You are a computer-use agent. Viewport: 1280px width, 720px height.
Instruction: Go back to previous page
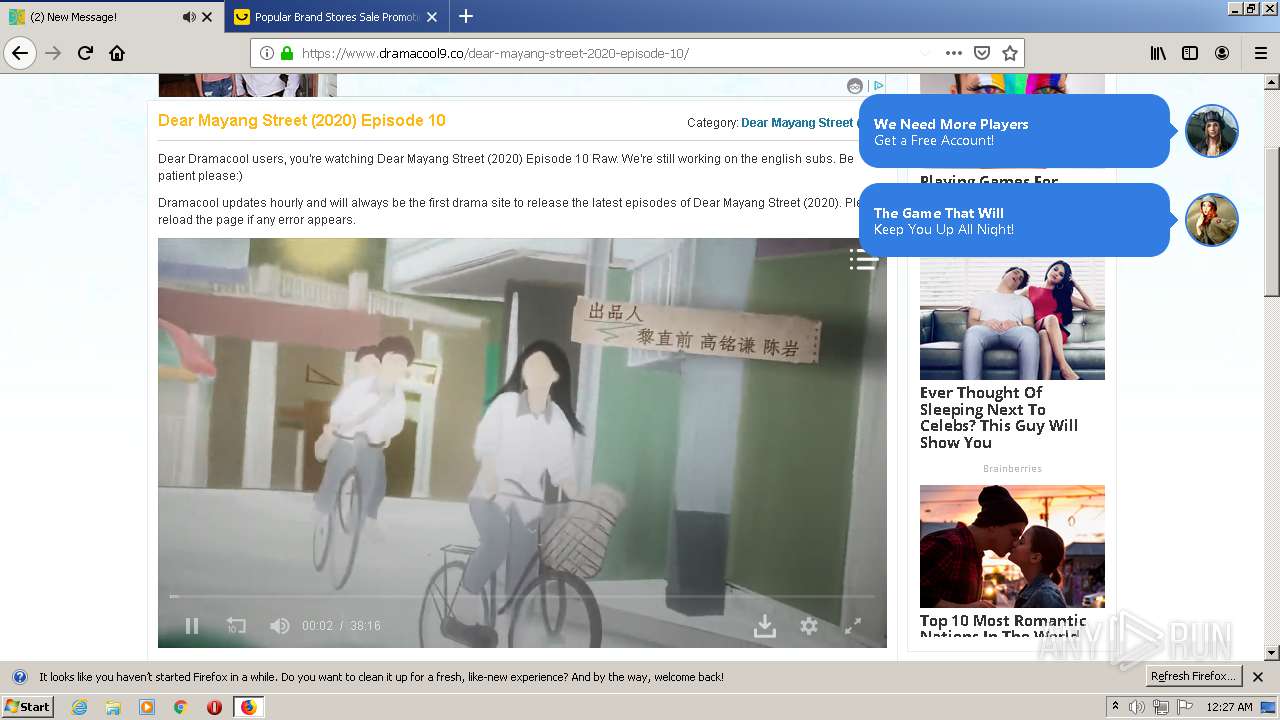pos(20,53)
